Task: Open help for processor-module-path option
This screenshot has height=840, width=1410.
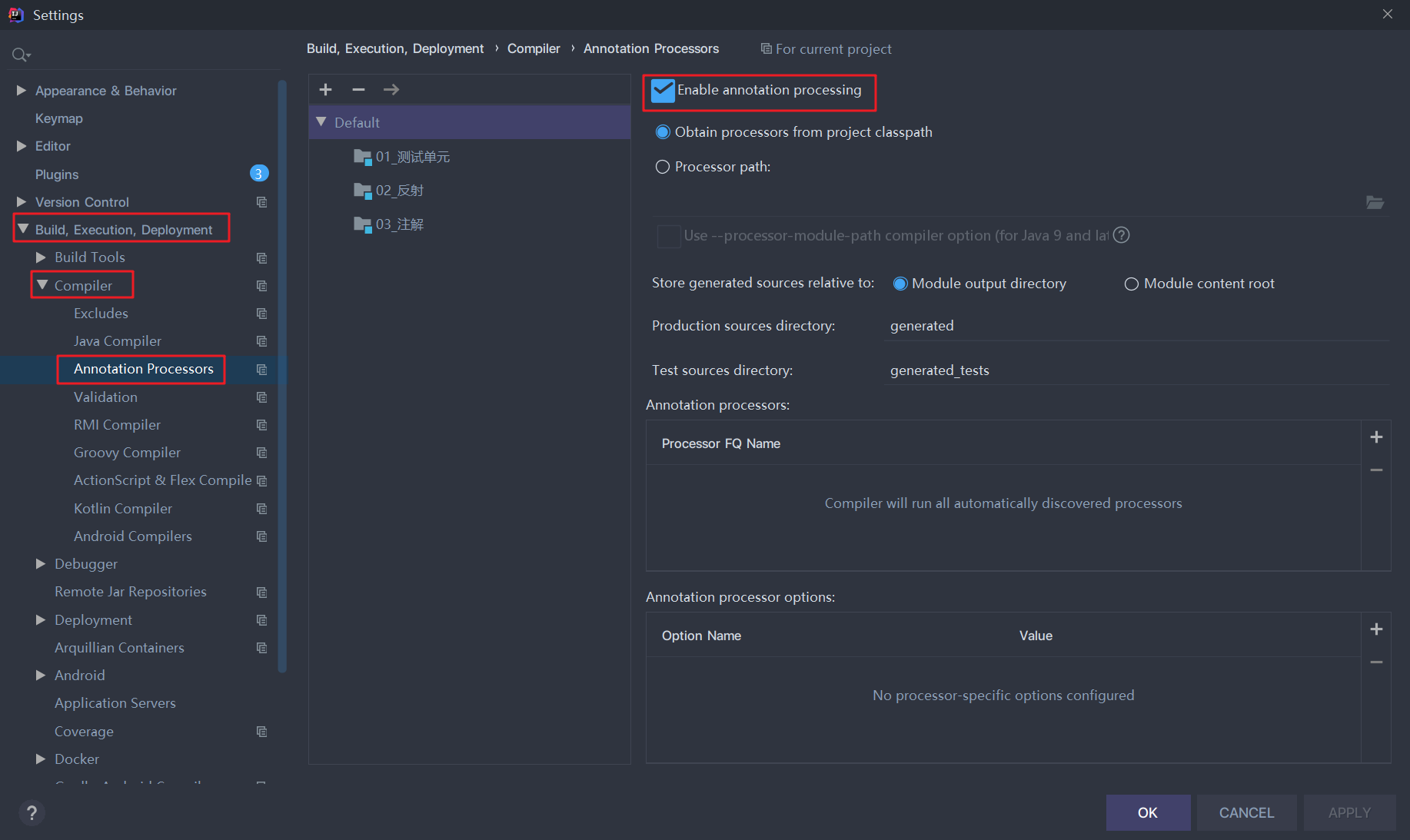Action: (1122, 235)
